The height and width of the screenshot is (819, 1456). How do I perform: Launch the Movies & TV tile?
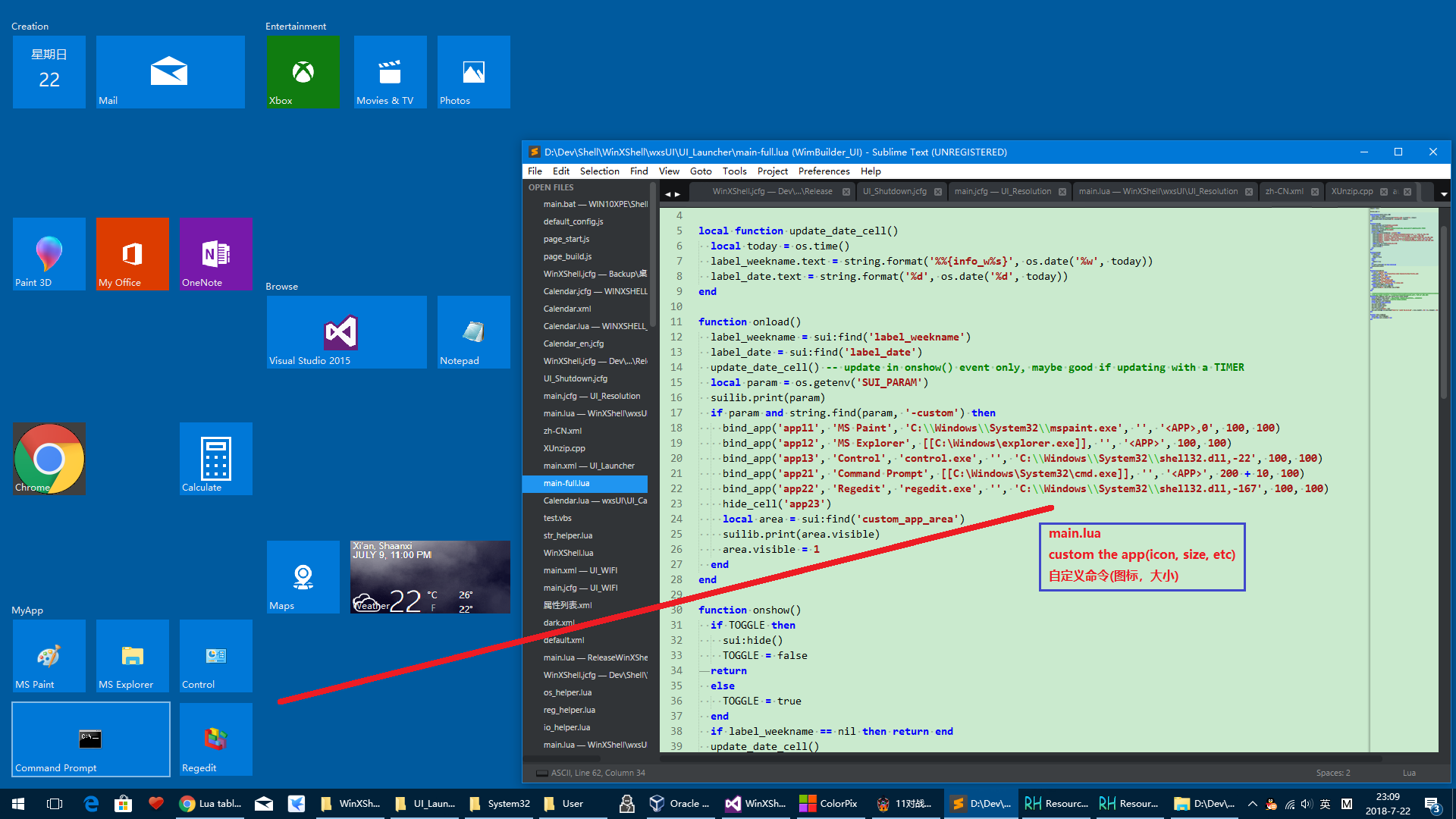pyautogui.click(x=390, y=72)
